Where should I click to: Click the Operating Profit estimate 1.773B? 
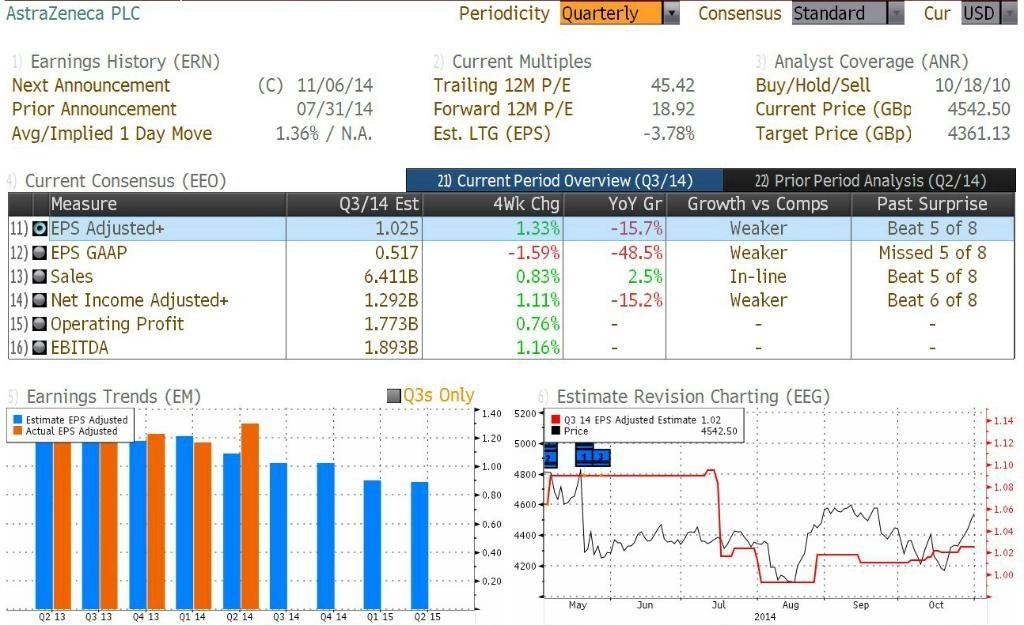pyautogui.click(x=391, y=324)
